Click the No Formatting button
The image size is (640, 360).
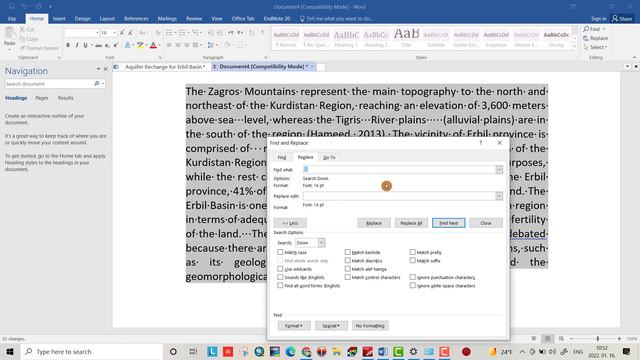coord(370,326)
